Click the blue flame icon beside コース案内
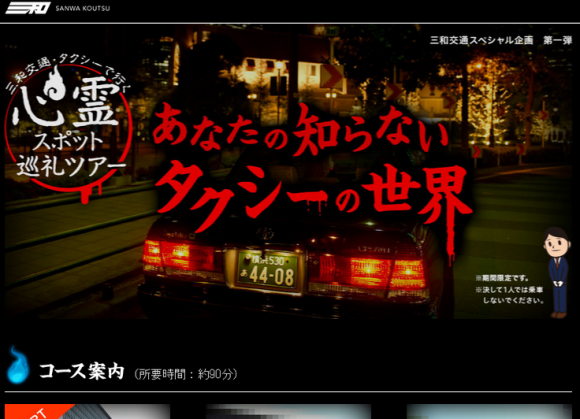Viewport: 580px width, 419px height. pos(18,365)
